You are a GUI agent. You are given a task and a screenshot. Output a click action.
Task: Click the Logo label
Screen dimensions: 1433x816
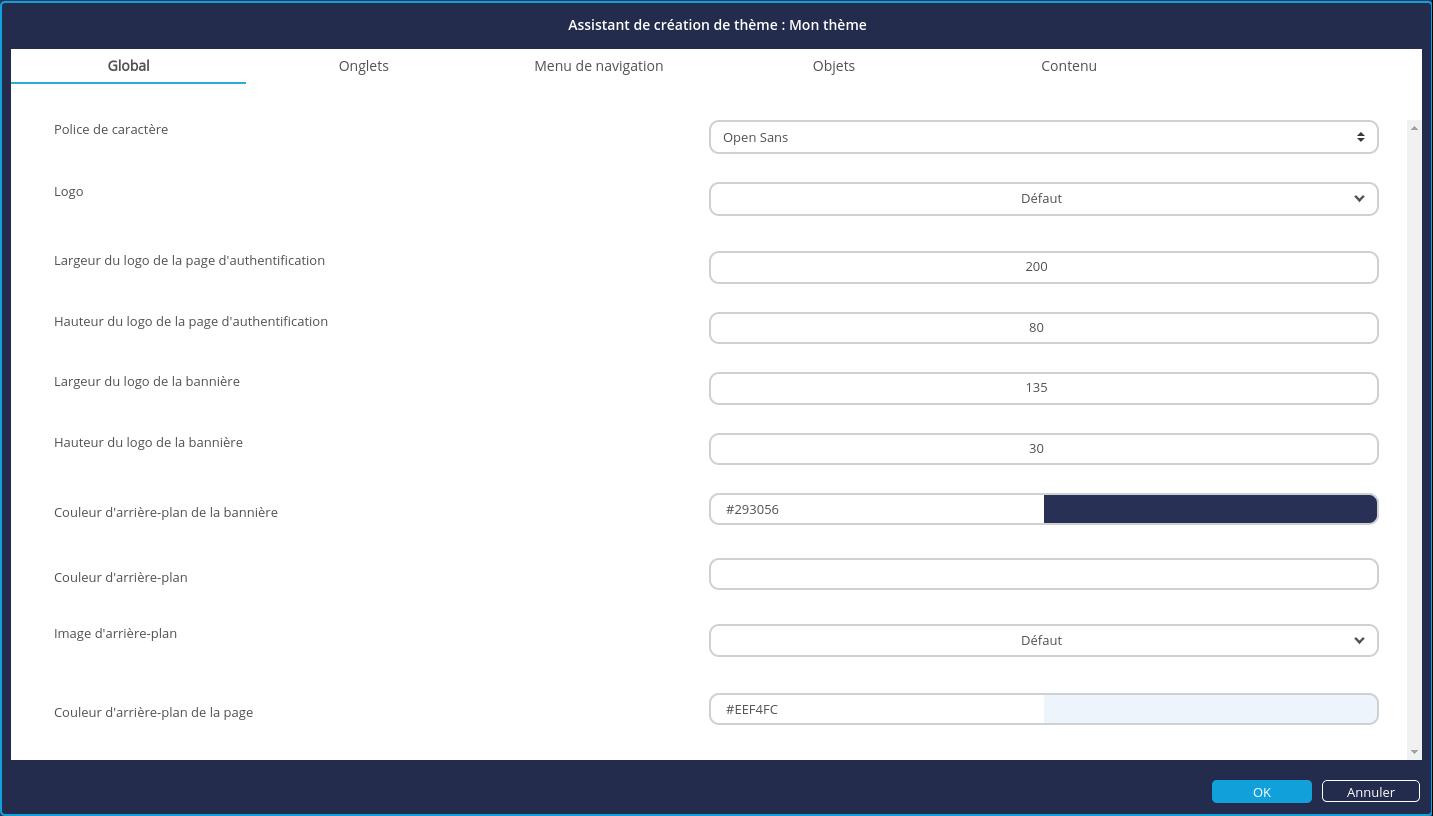point(69,191)
